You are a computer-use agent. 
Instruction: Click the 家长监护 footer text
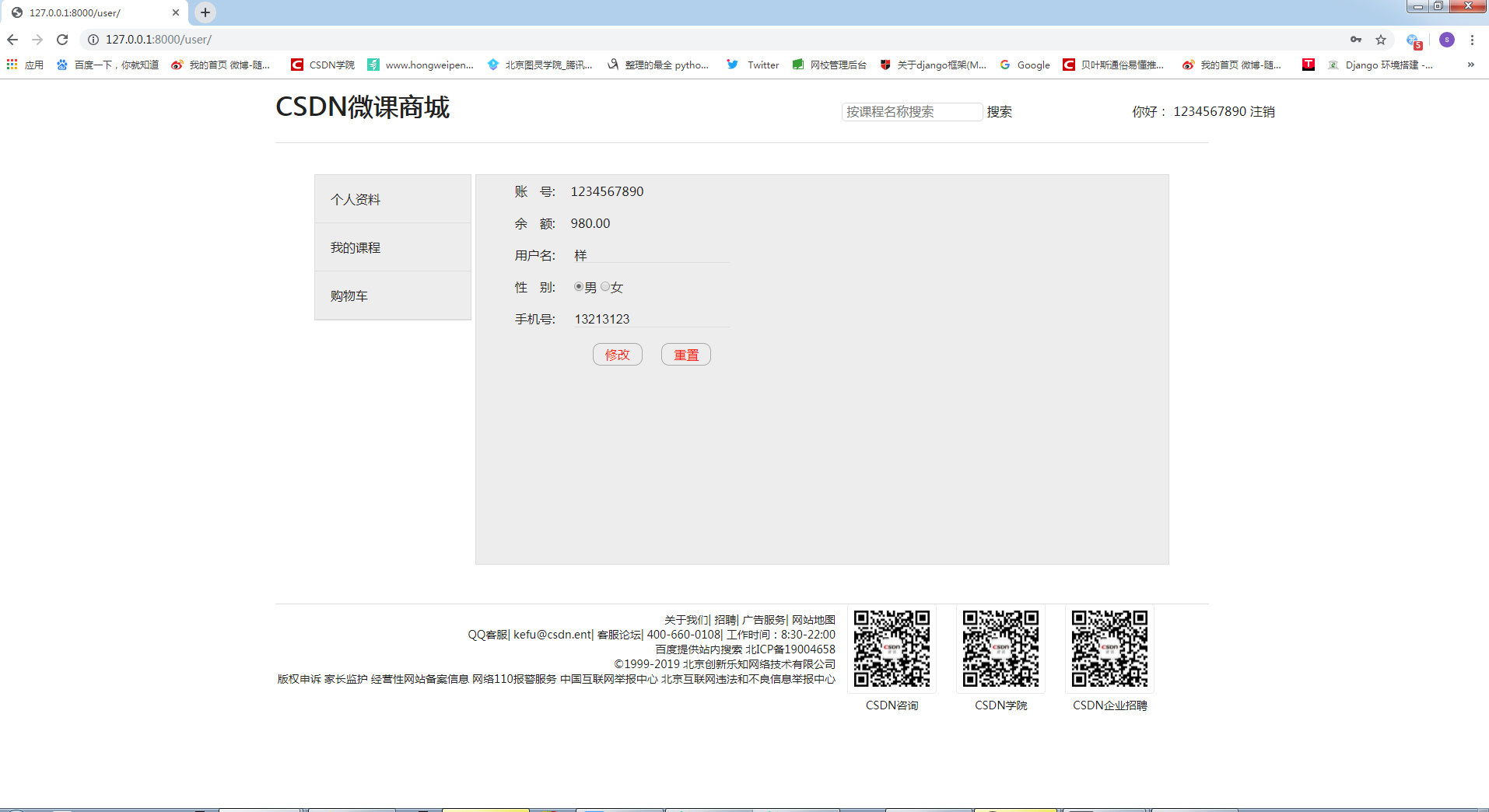tap(345, 679)
